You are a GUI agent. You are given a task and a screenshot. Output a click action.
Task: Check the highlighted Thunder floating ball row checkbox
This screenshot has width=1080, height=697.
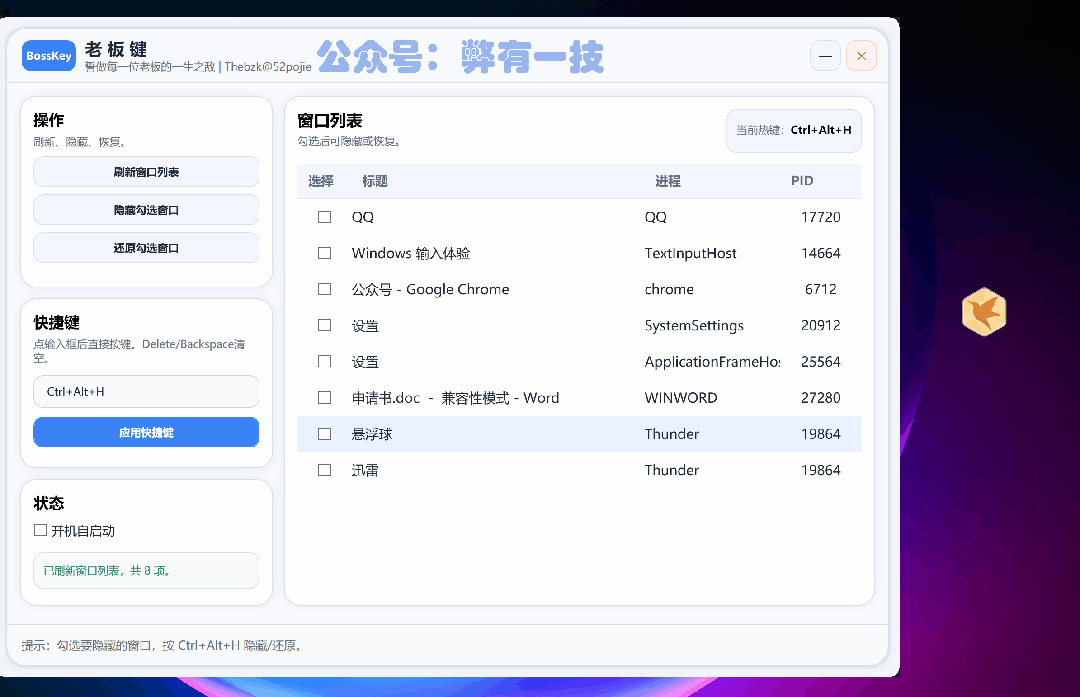coord(324,434)
